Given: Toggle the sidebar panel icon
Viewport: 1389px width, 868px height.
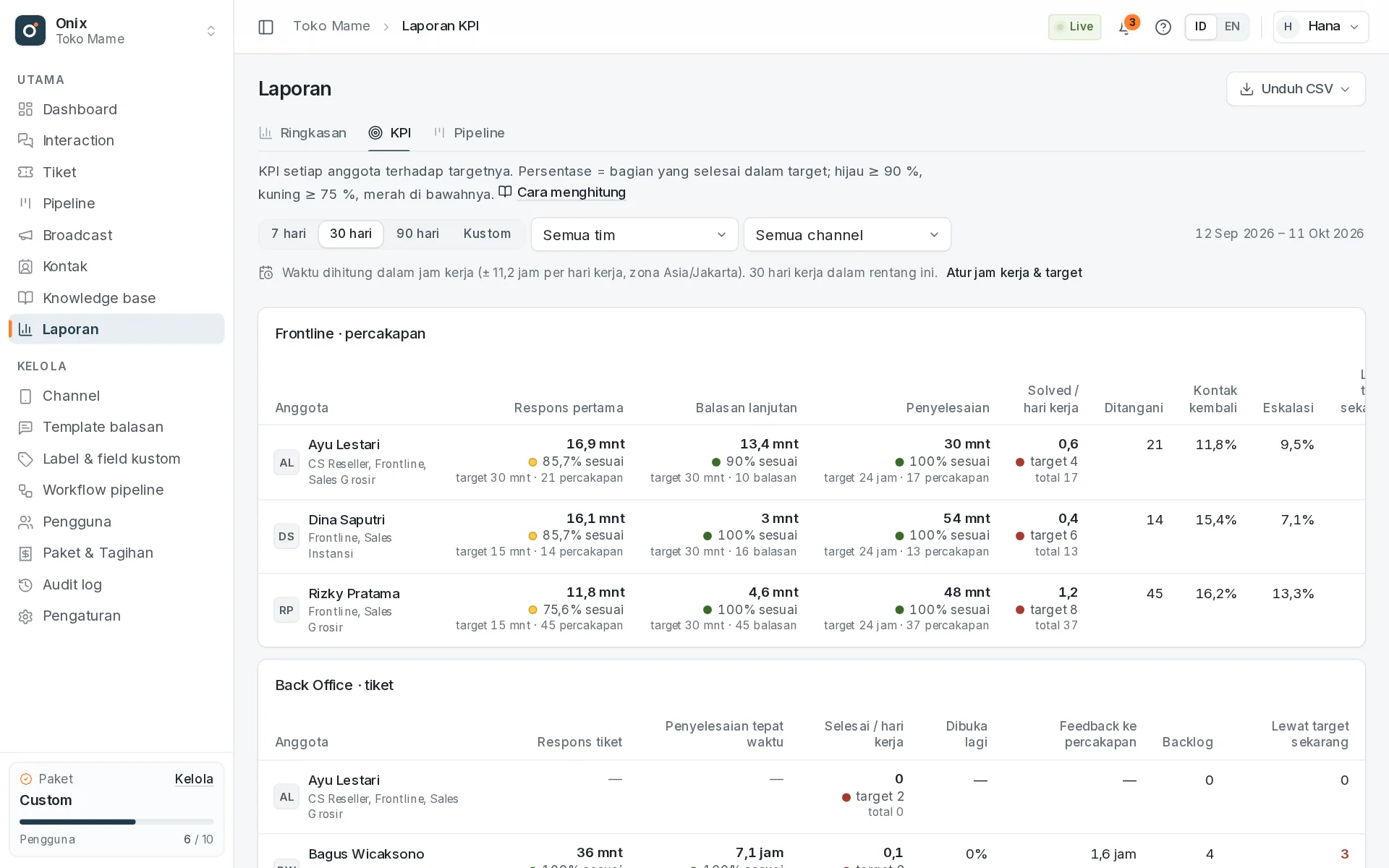Looking at the screenshot, I should (x=266, y=27).
